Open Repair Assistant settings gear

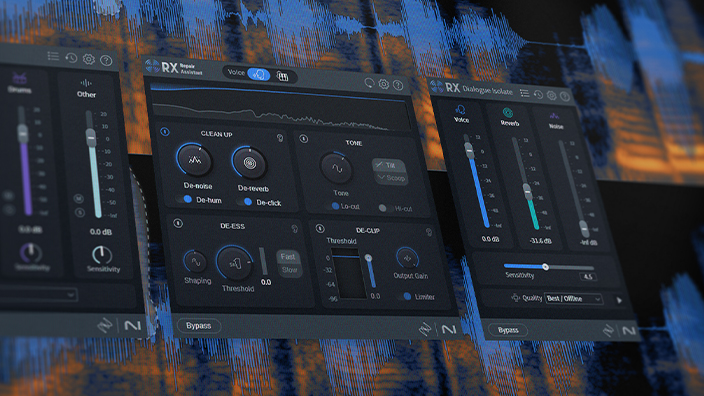tap(383, 84)
